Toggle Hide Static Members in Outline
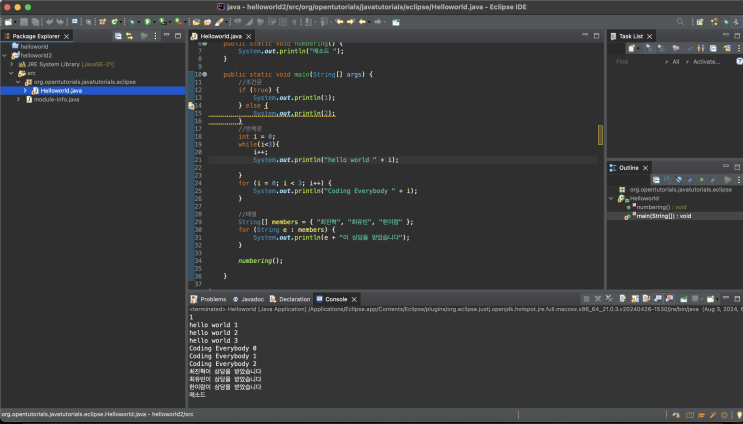Image resolution: width=743 pixels, height=424 pixels. 690,180
